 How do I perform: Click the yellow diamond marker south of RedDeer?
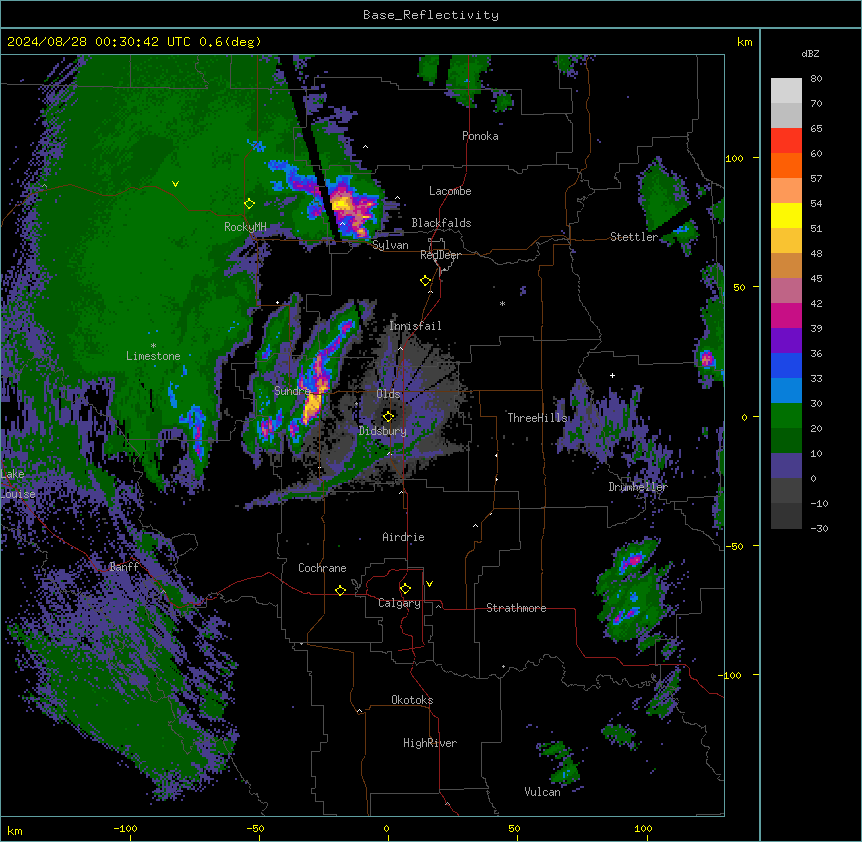coord(425,281)
